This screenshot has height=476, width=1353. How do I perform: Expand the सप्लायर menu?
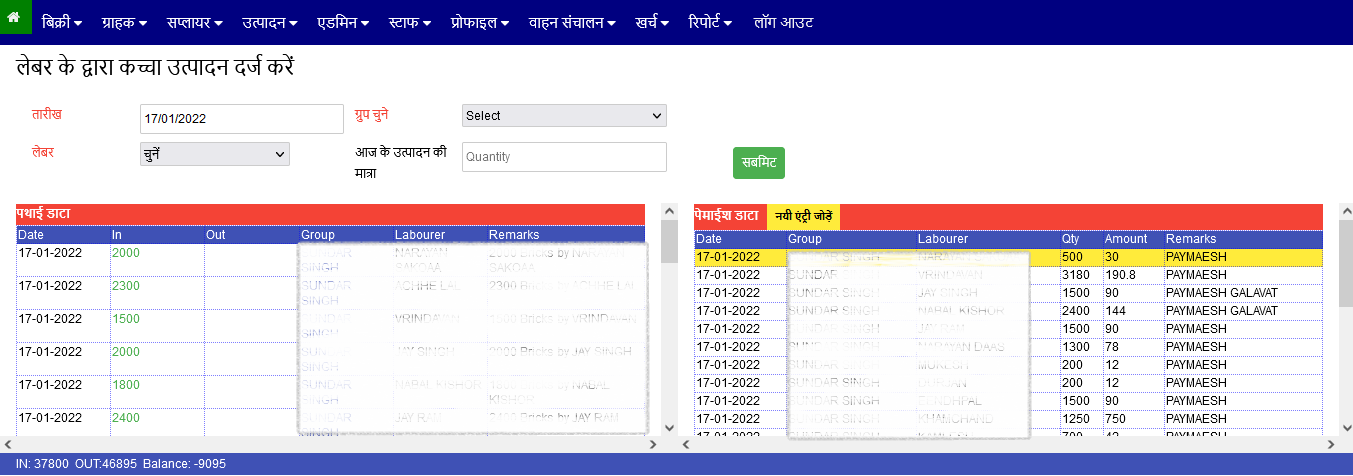pyautogui.click(x=194, y=22)
